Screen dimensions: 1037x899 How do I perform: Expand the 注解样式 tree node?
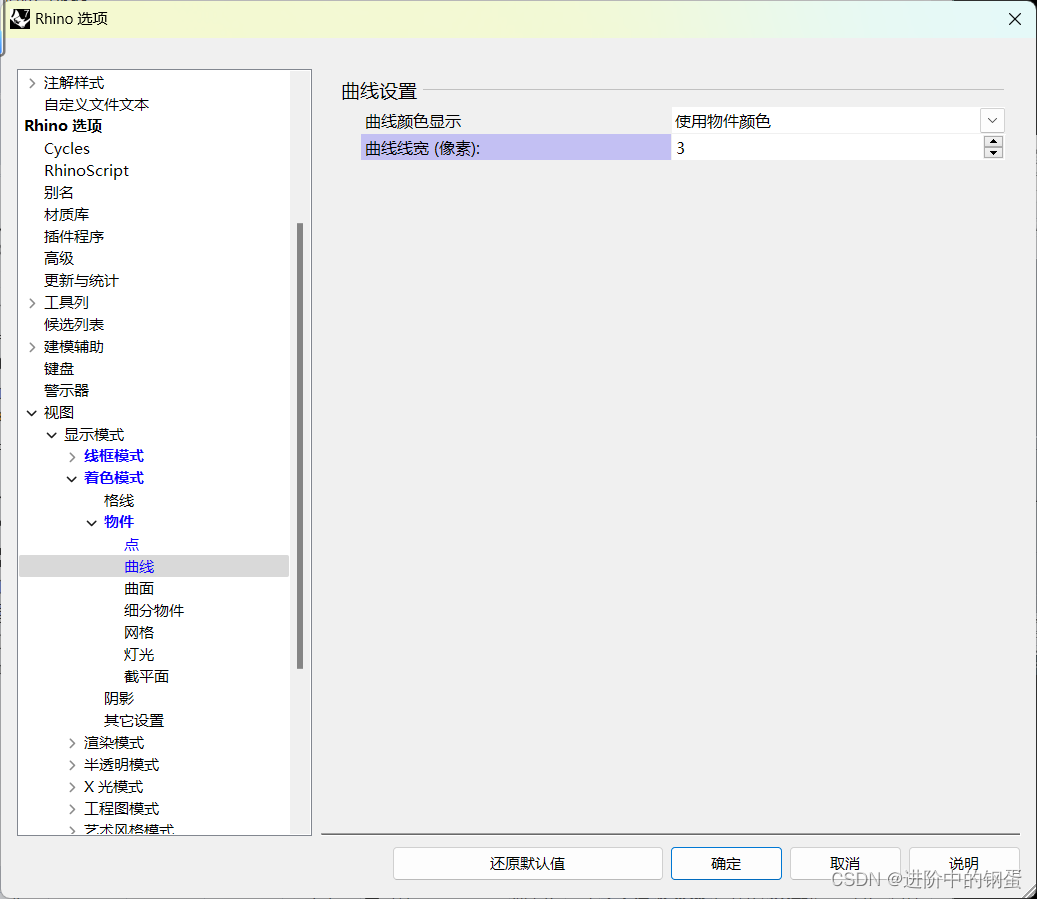tap(32, 83)
